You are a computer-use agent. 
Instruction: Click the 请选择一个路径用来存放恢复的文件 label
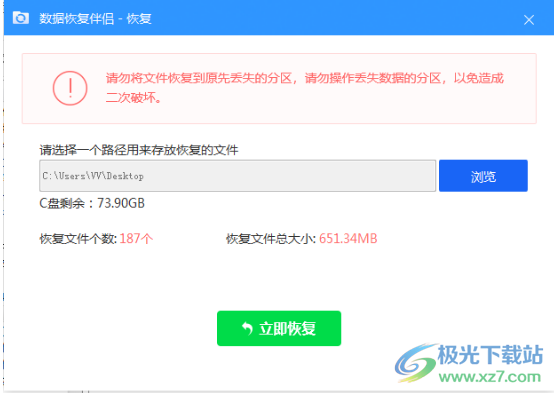(139, 150)
